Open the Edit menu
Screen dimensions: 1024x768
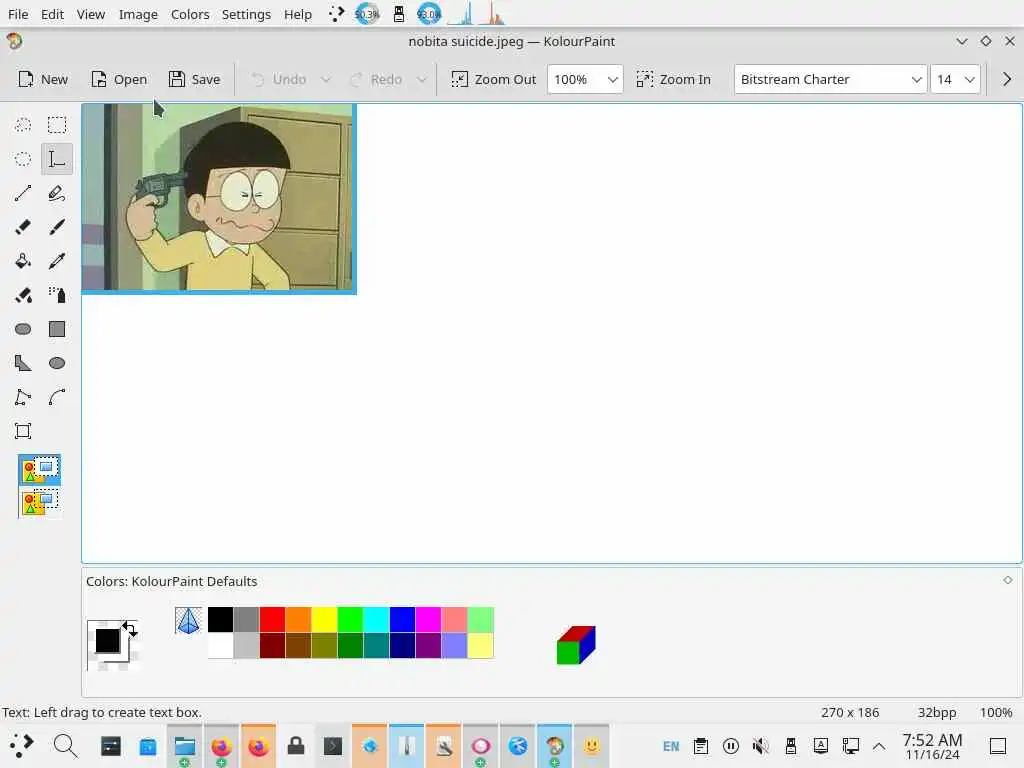(52, 14)
